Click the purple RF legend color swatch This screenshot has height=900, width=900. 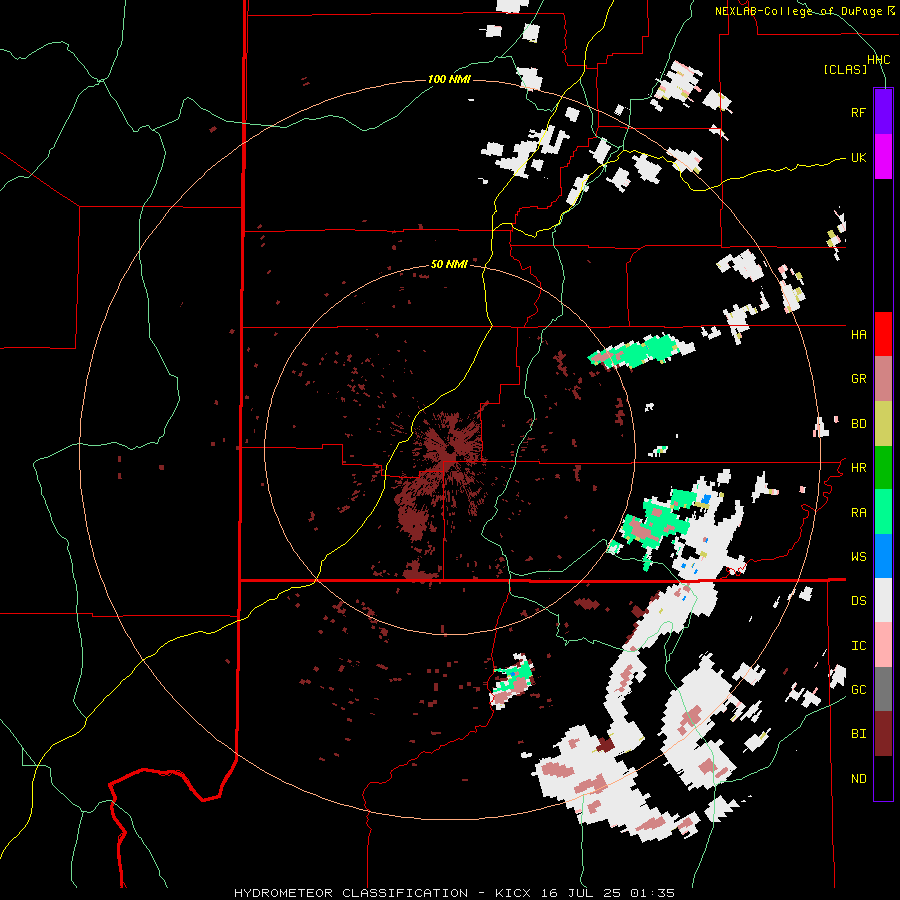click(x=883, y=112)
